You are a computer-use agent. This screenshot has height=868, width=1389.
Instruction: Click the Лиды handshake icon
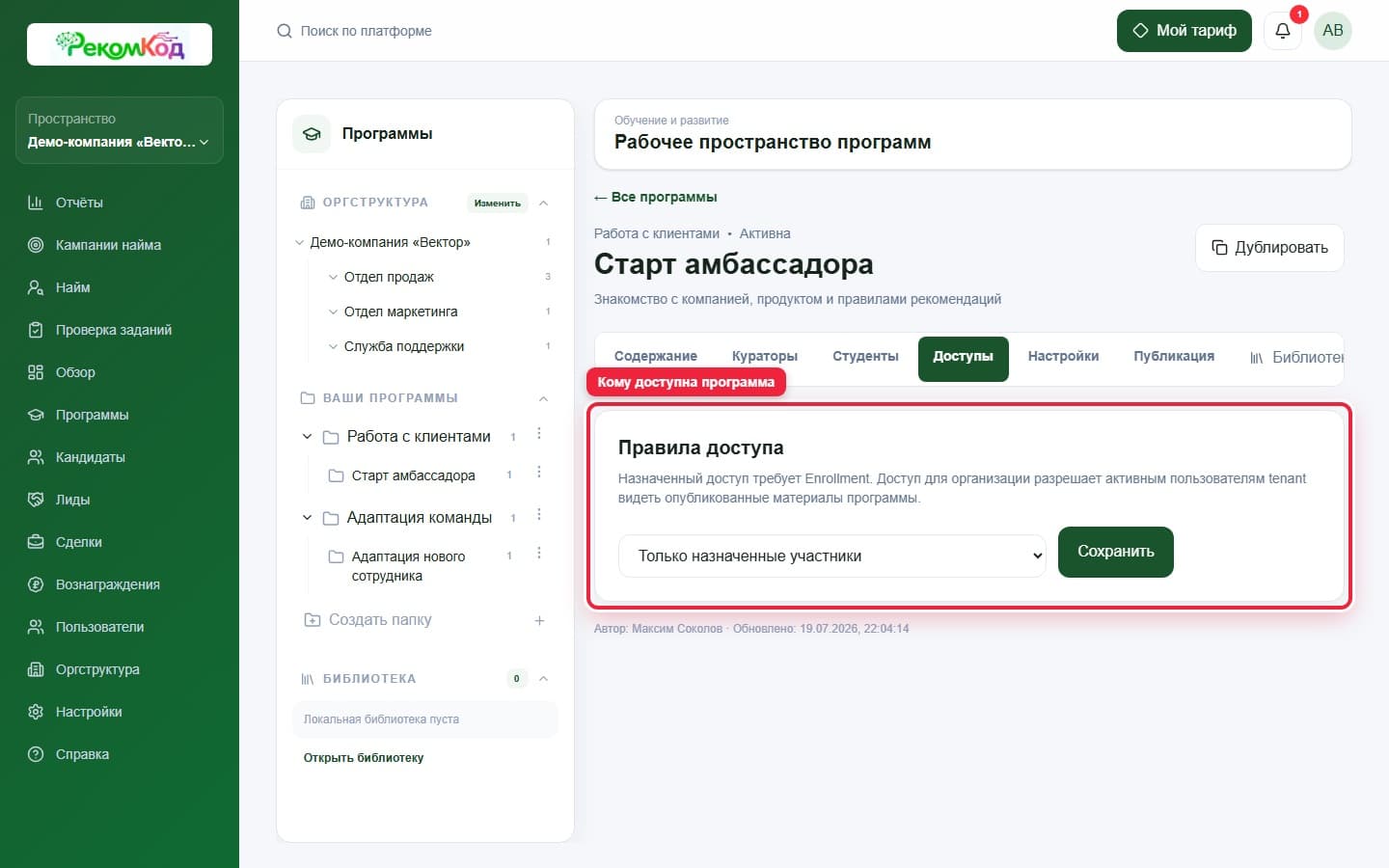(x=36, y=500)
